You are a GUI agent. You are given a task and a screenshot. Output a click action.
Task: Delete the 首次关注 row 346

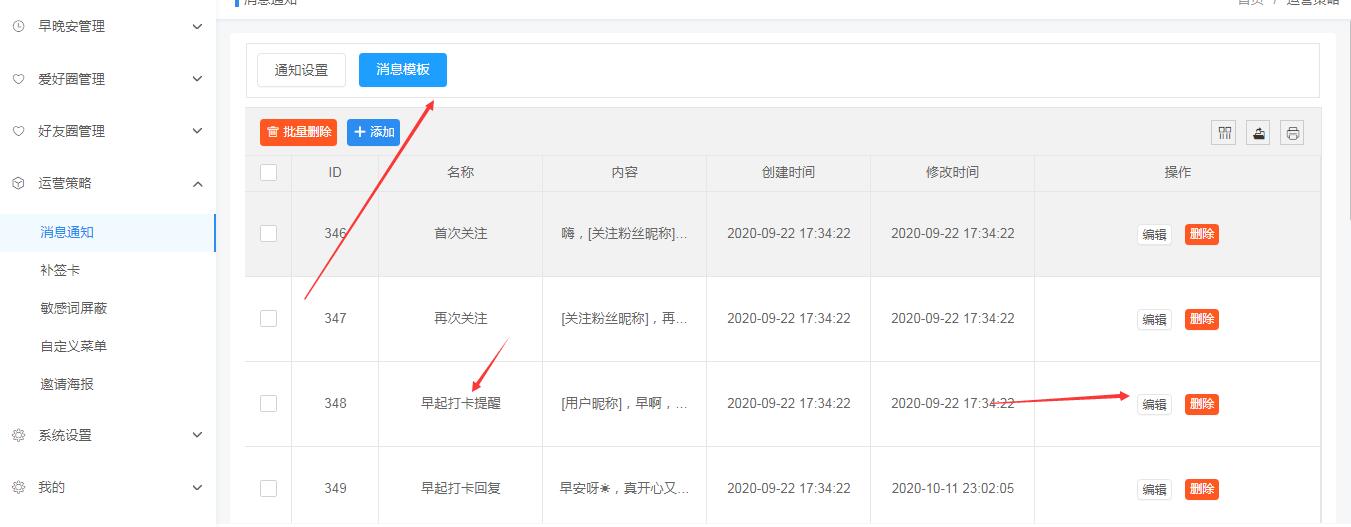click(x=1202, y=234)
